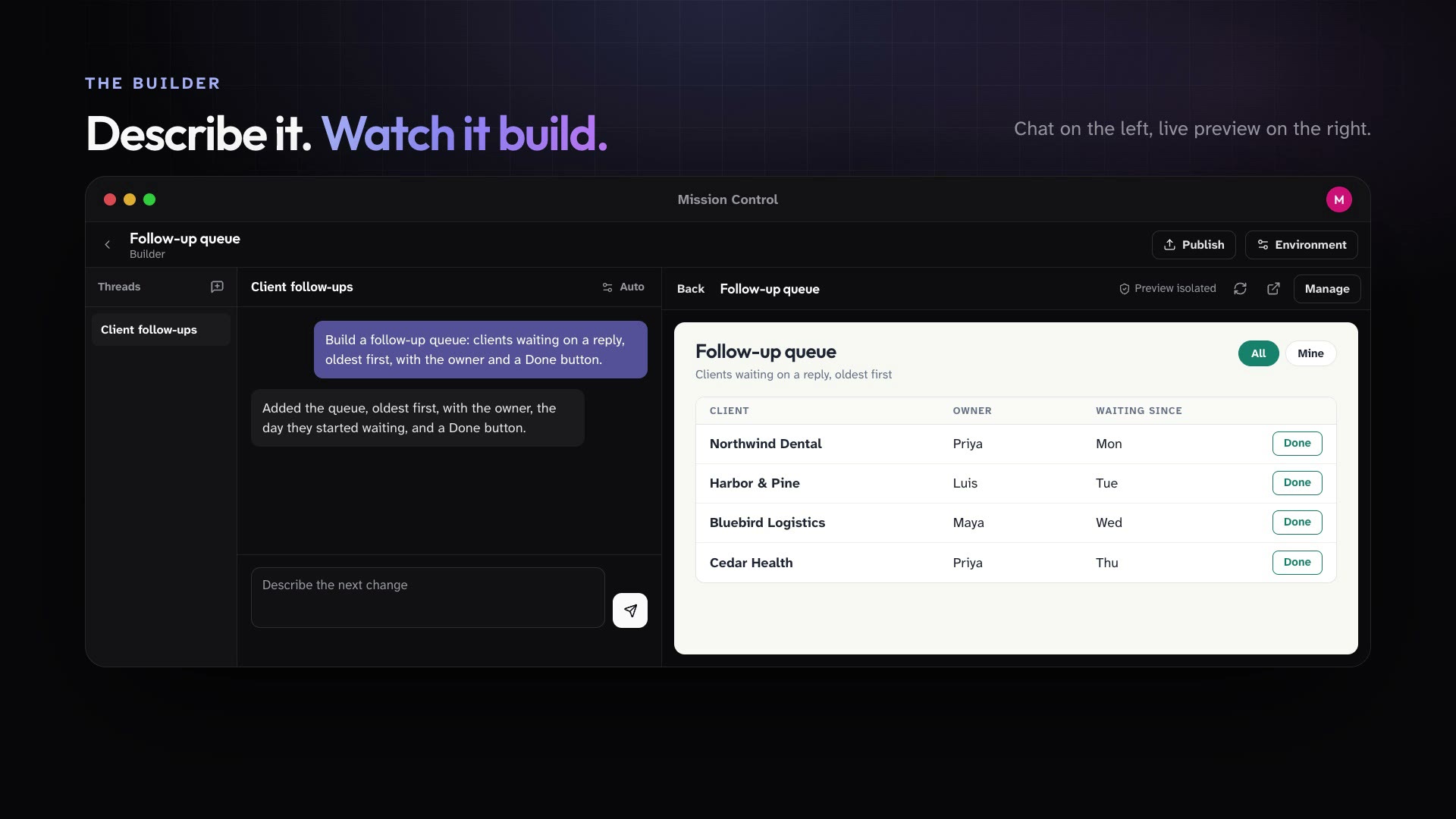This screenshot has height=819, width=1456.
Task: Send the message with the paper plane button
Action: click(629, 610)
